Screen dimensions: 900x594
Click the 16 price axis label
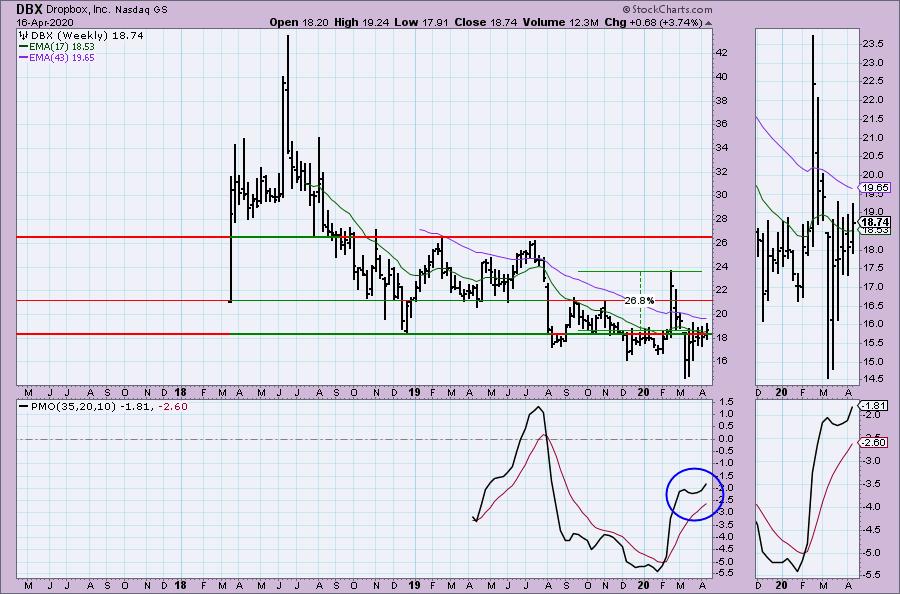[721, 361]
